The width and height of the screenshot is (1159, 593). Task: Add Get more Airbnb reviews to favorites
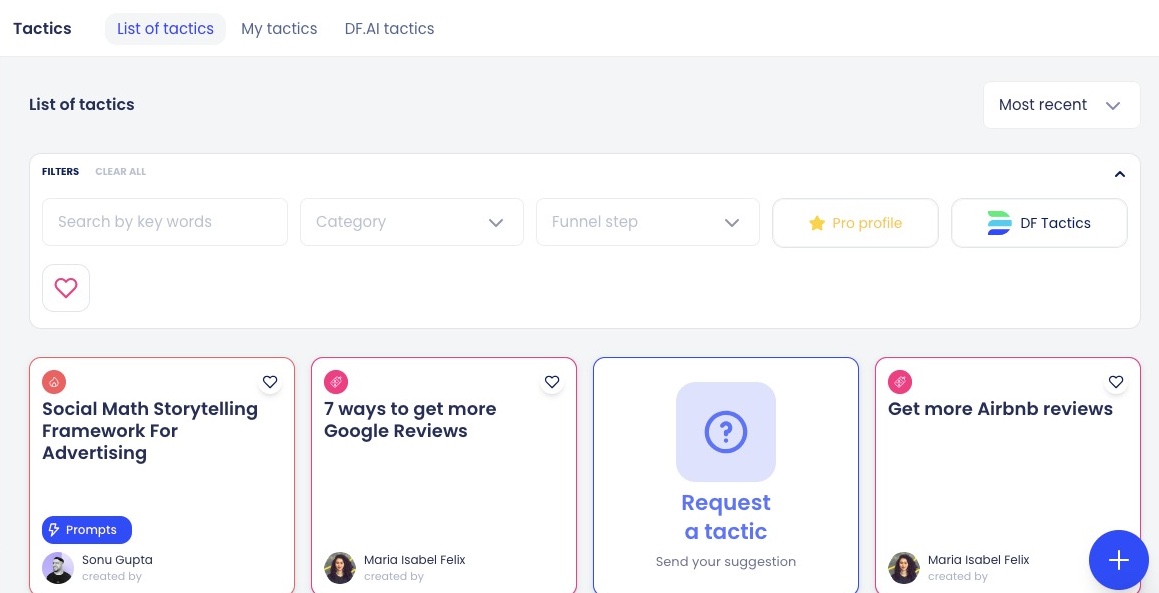tap(1116, 381)
